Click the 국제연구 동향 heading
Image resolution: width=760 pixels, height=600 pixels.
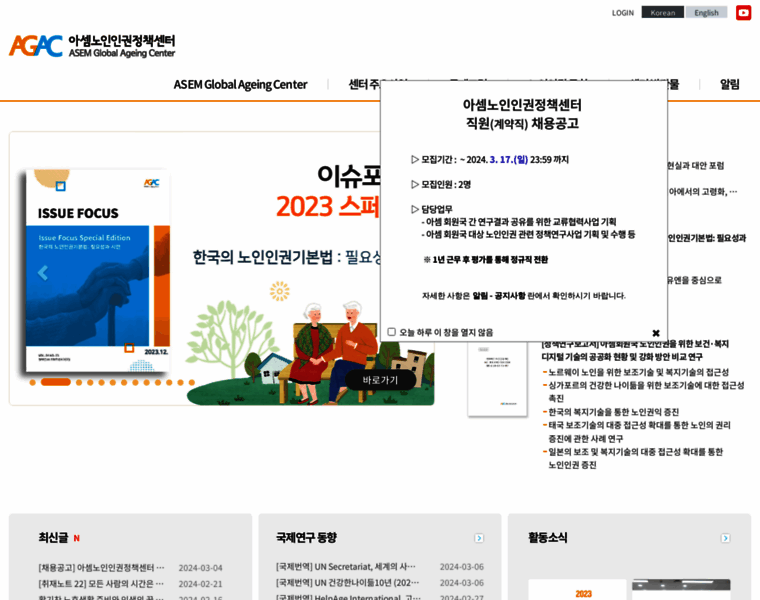point(306,537)
